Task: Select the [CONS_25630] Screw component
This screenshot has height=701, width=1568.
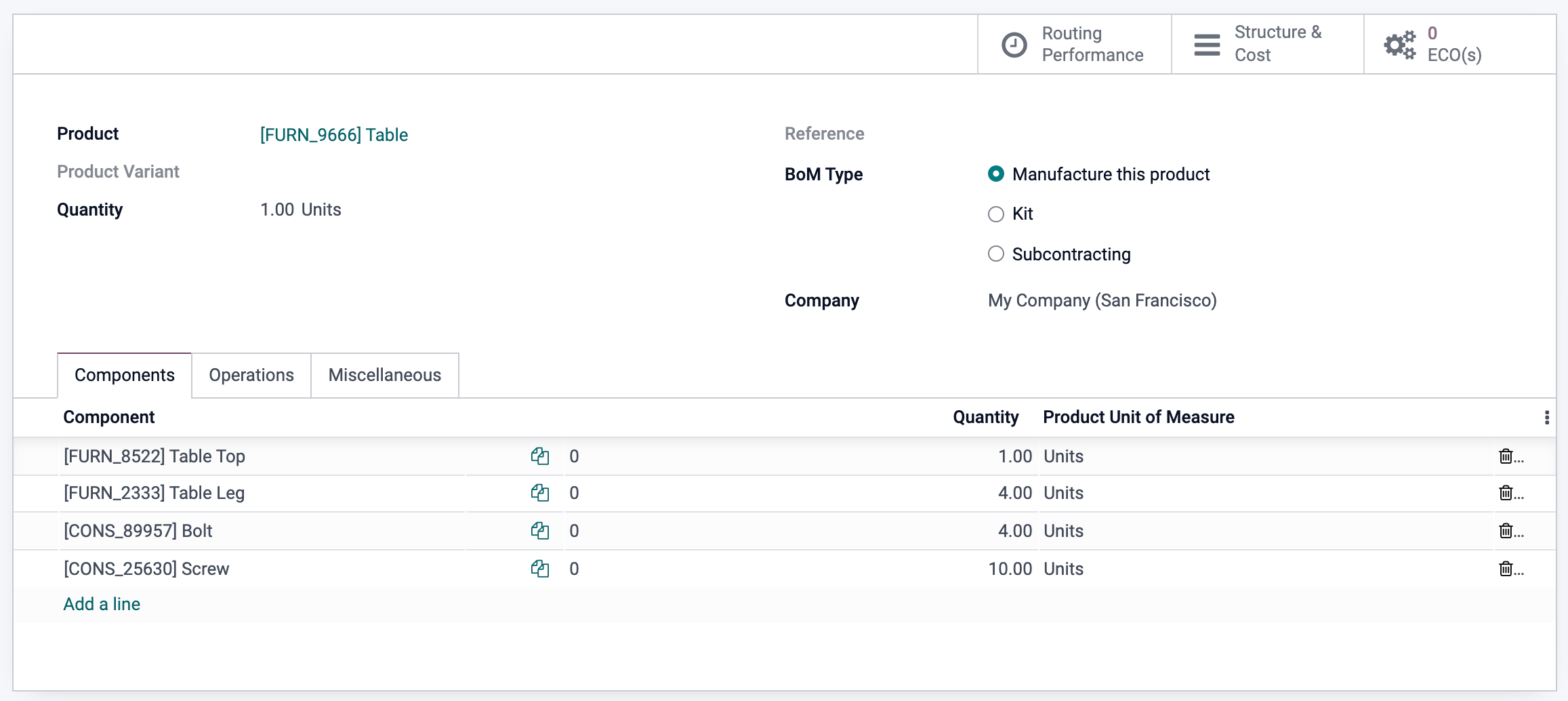Action: click(146, 569)
